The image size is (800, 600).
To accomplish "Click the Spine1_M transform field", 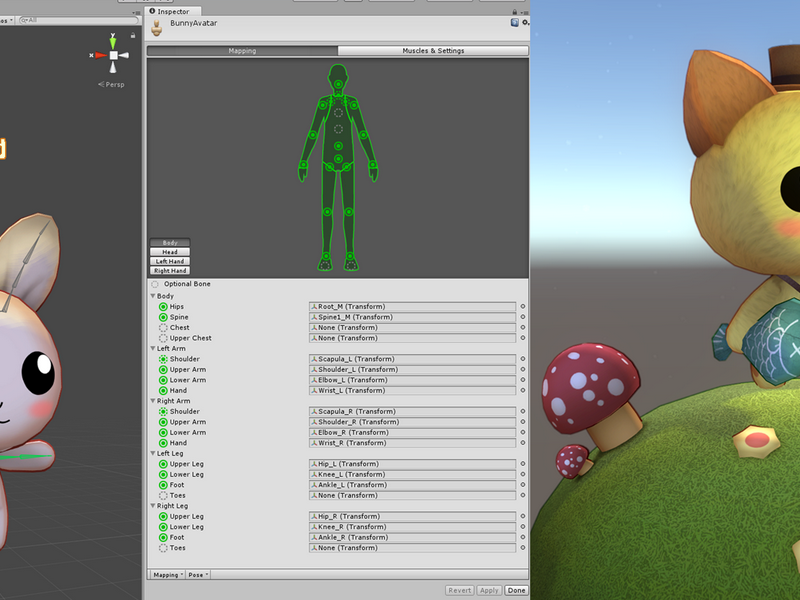I will point(412,317).
